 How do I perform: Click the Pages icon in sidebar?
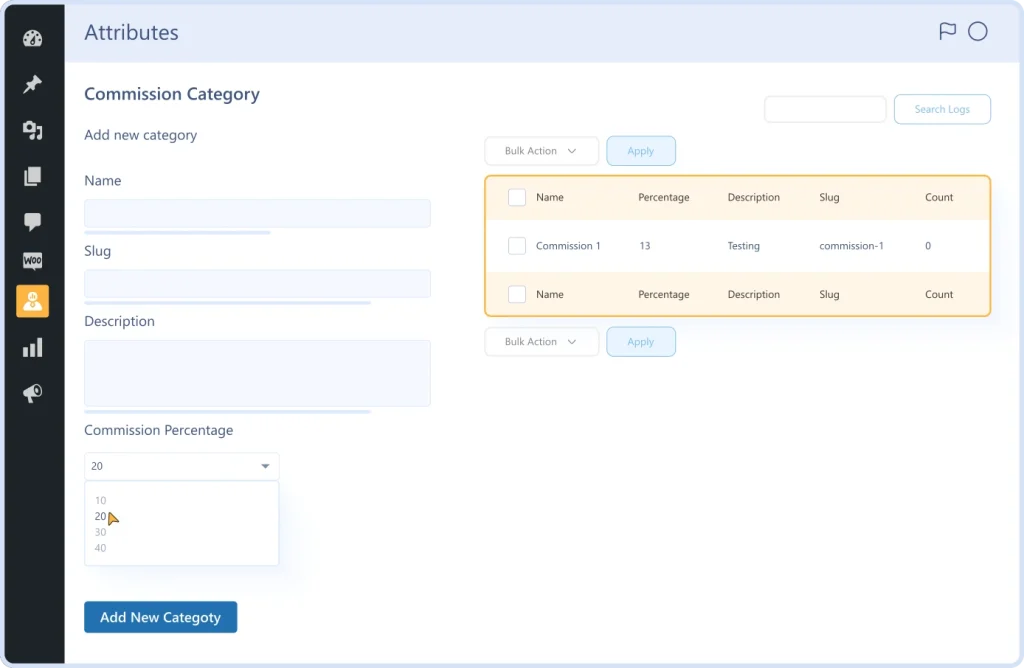click(x=32, y=177)
